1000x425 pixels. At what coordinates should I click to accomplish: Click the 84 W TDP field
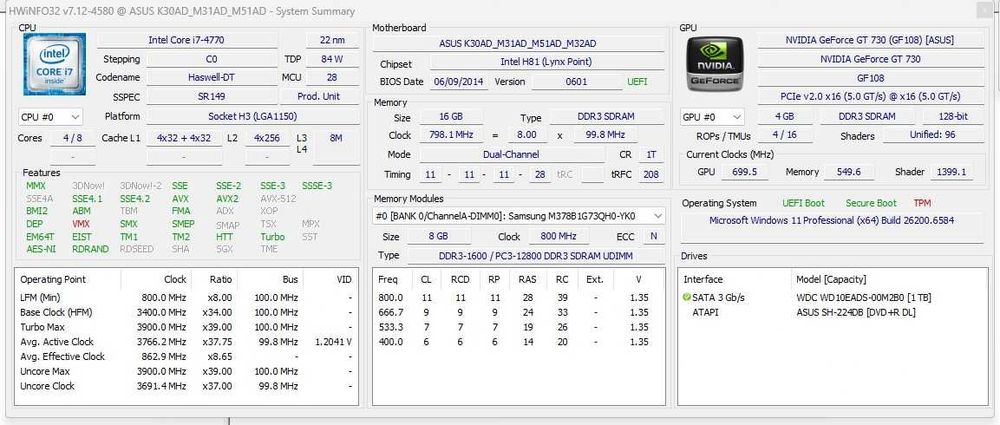(x=332, y=59)
